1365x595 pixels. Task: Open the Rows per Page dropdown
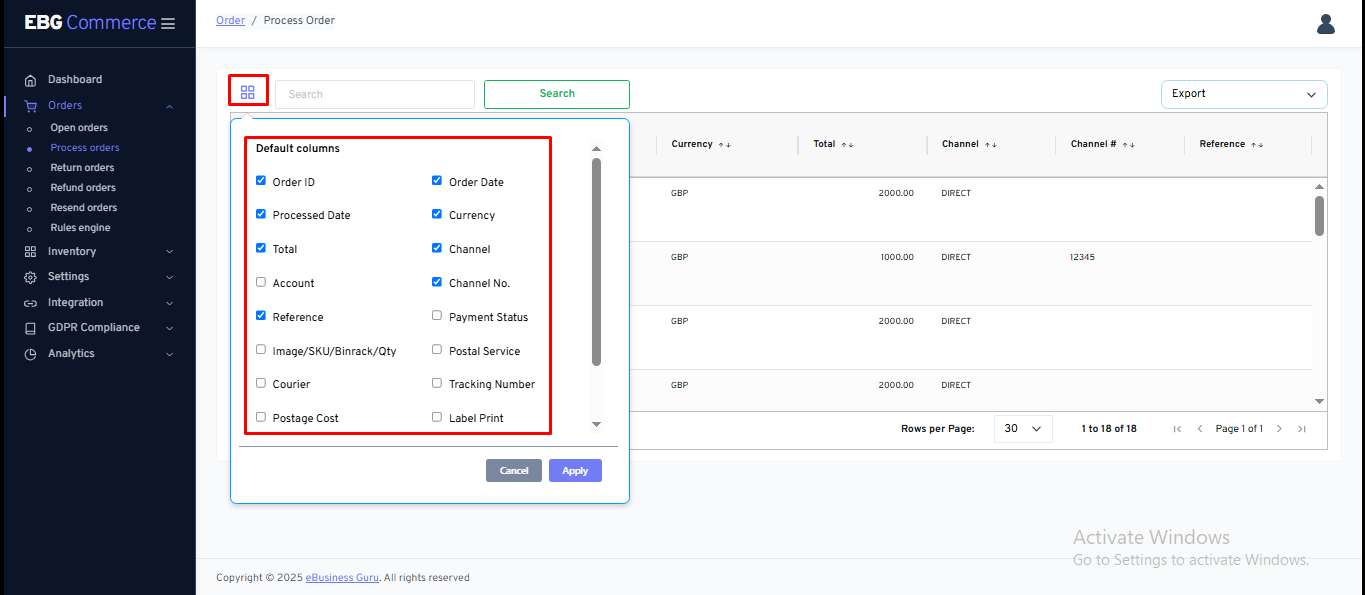1022,428
